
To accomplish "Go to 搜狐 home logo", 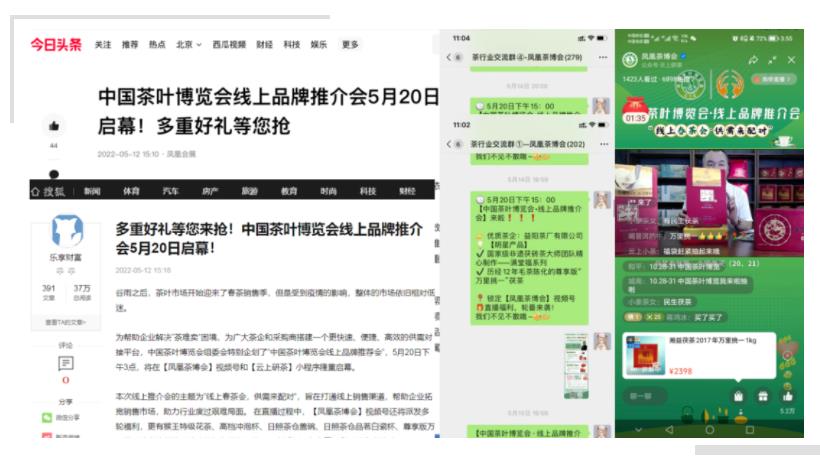I will [49, 191].
